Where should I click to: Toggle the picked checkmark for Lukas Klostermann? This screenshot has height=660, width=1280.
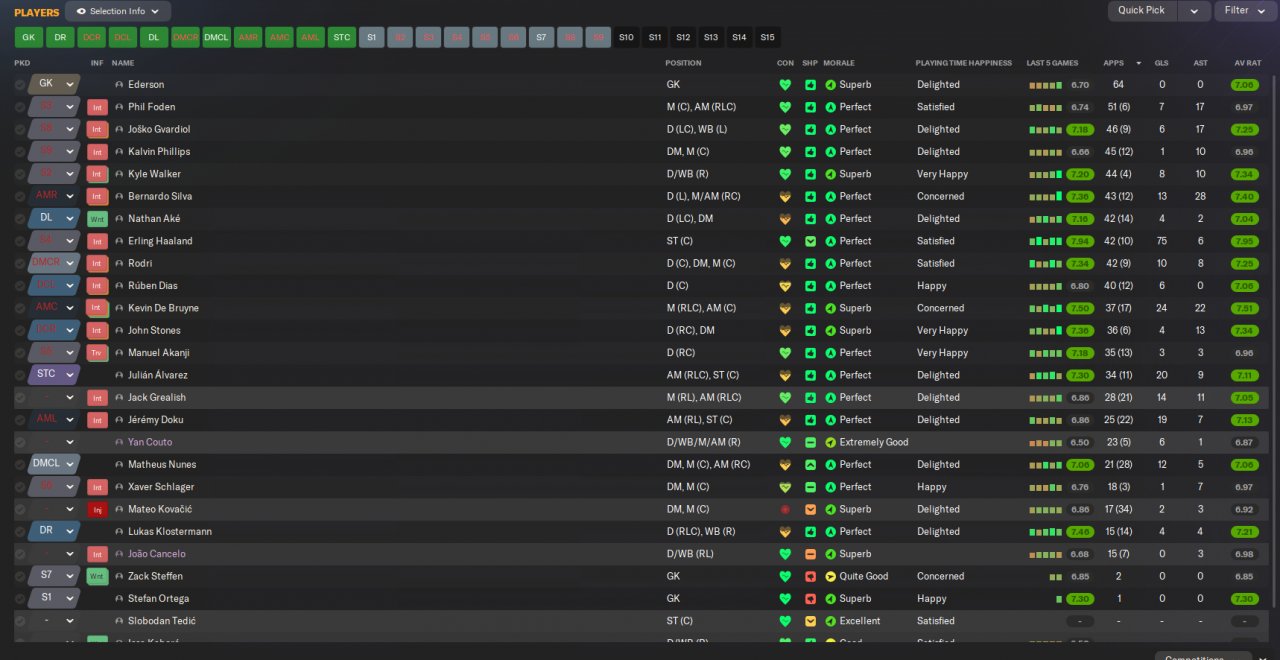20,532
